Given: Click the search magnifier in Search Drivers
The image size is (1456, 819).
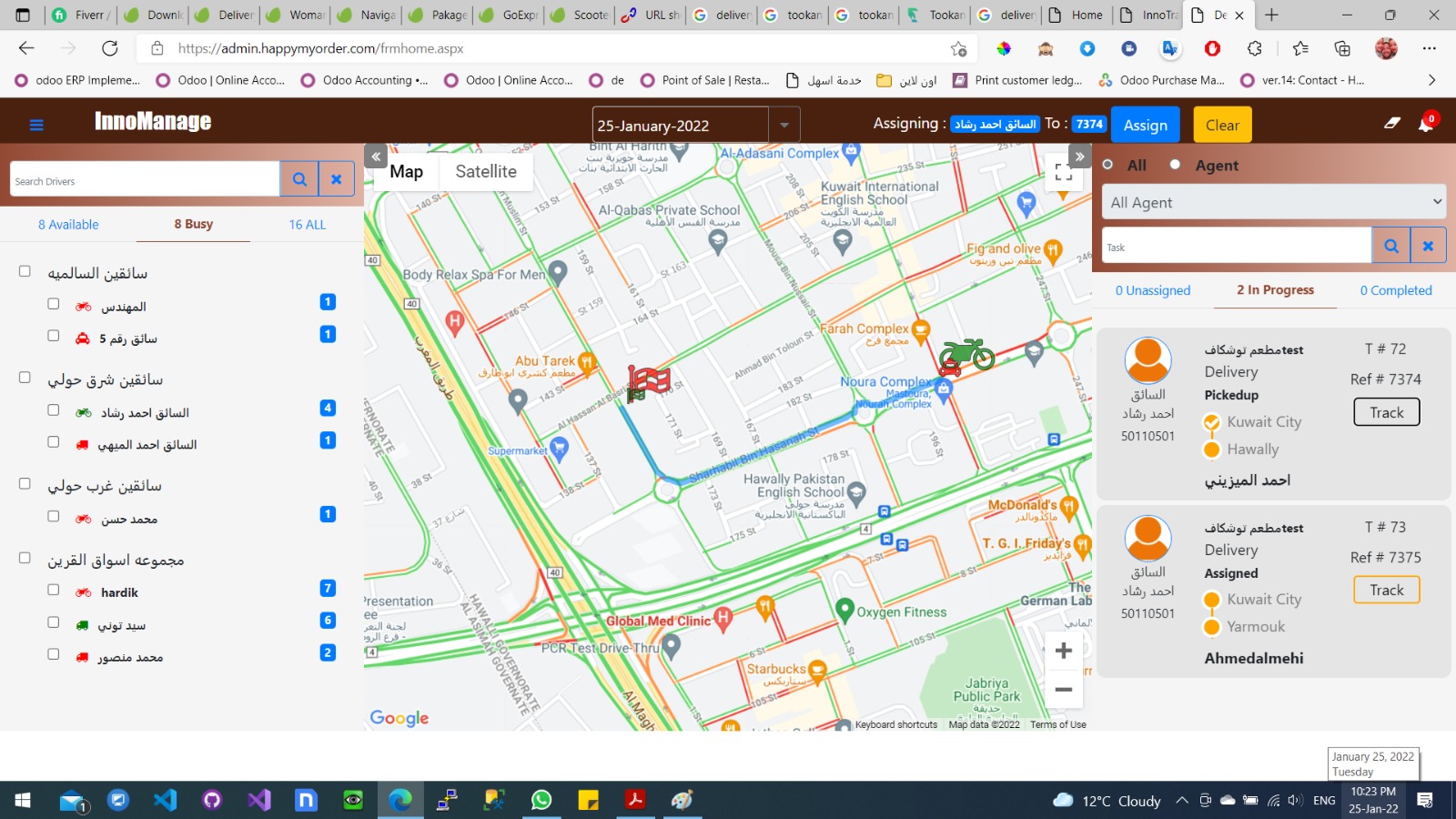Looking at the screenshot, I should coord(299,178).
